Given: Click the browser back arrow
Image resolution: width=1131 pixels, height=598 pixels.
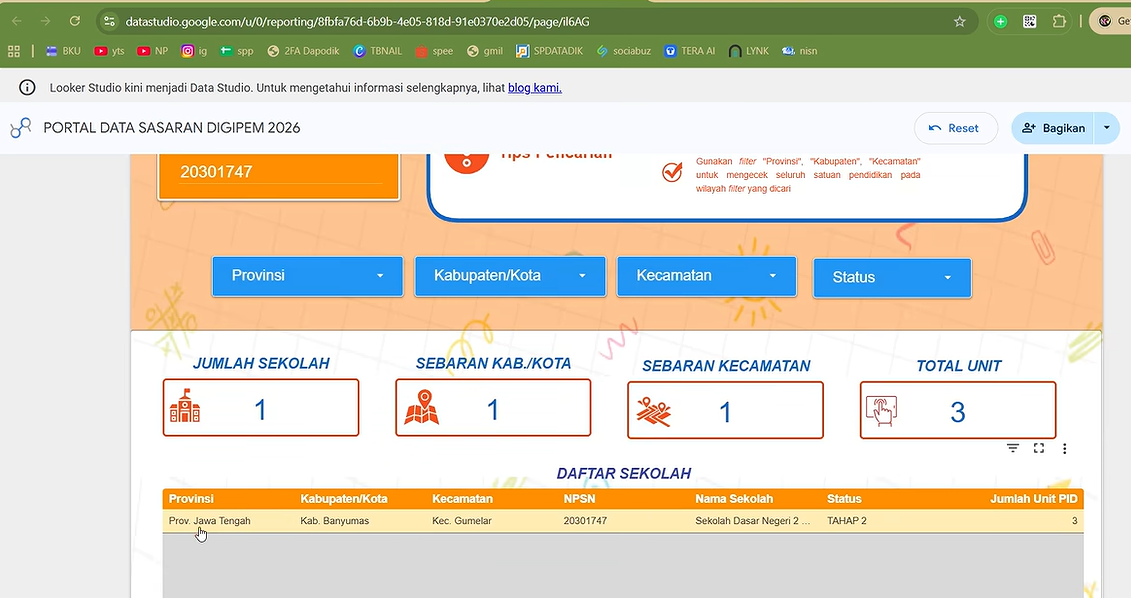Looking at the screenshot, I should click(x=17, y=21).
